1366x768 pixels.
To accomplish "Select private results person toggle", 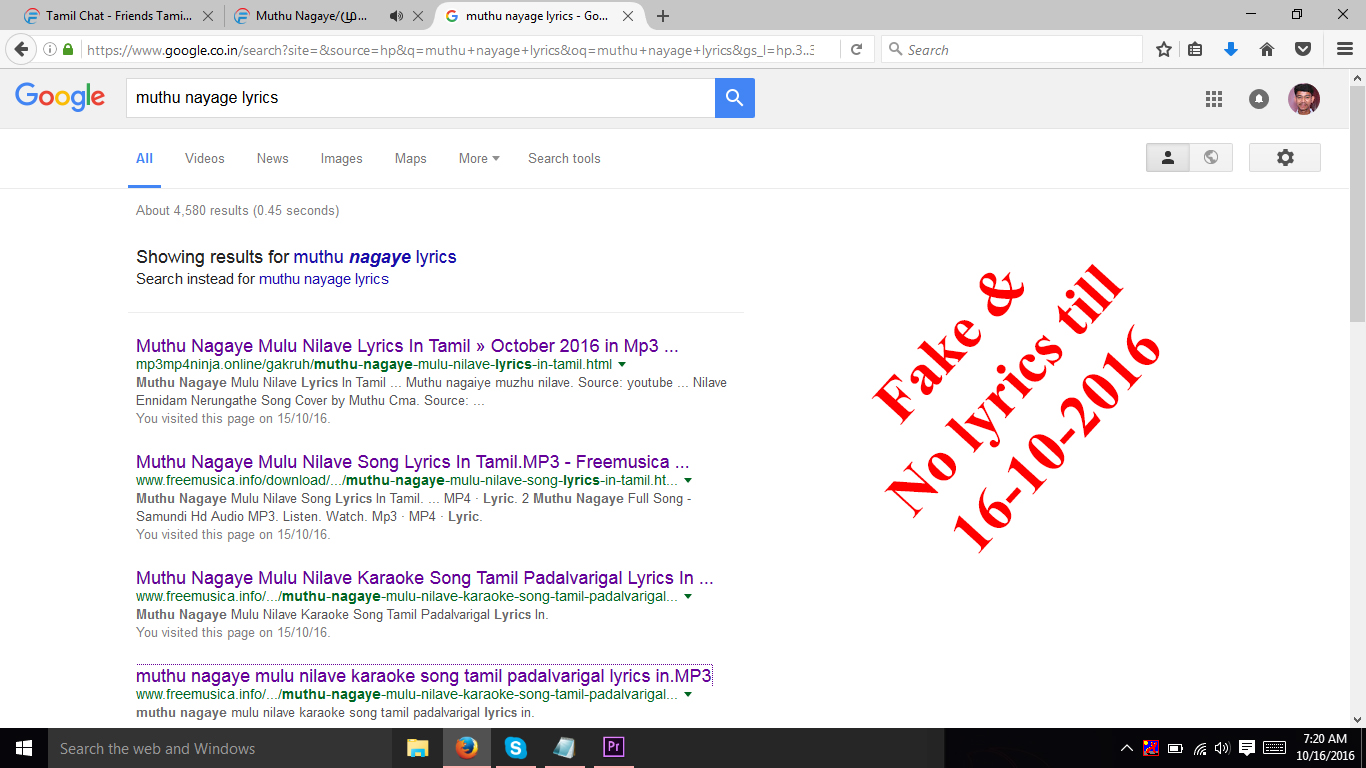I will tap(1168, 157).
